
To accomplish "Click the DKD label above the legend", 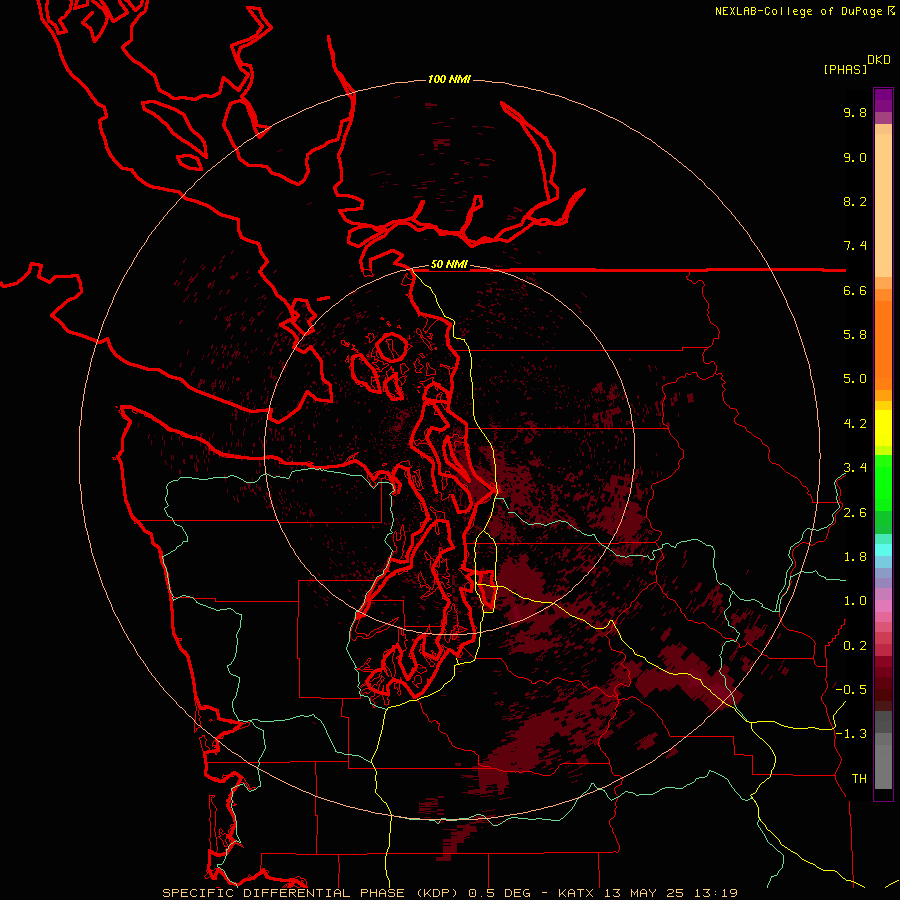I will pos(878,60).
